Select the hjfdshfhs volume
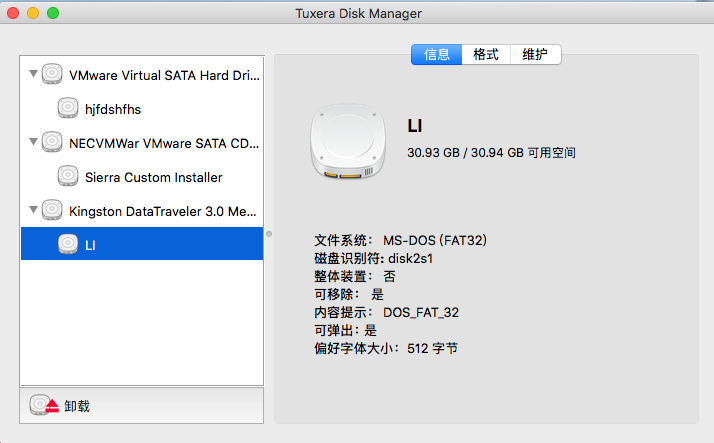 coord(142,109)
